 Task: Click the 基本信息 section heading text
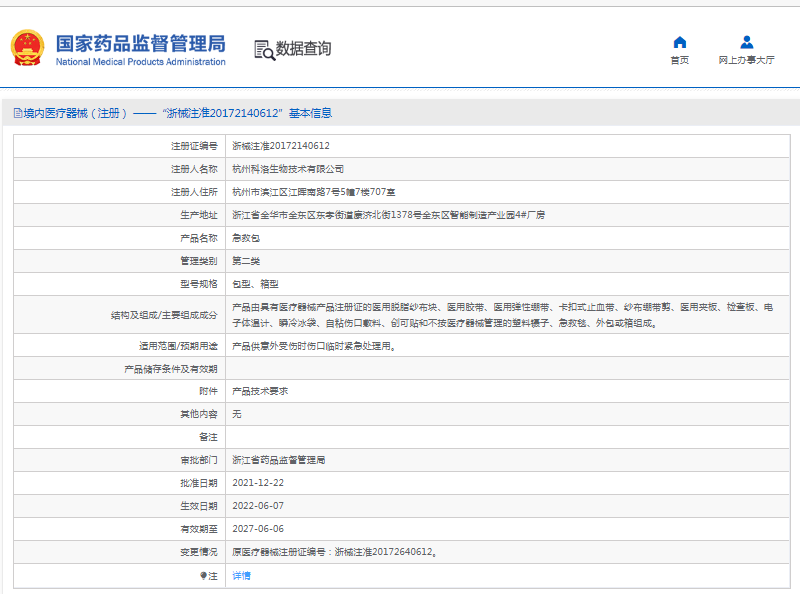311,113
